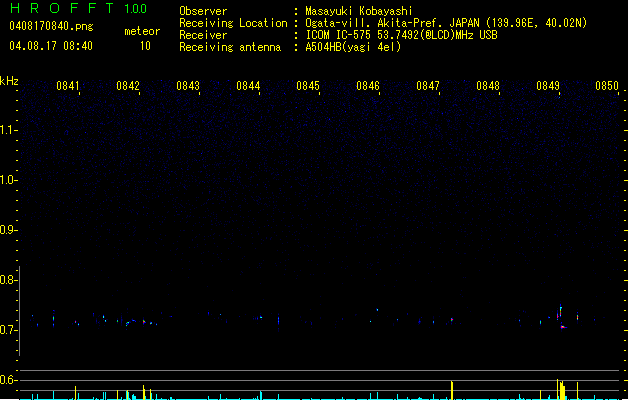Image resolution: width=629 pixels, height=400 pixels.
Task: Click the Observer label
Action: [x=203, y=11]
